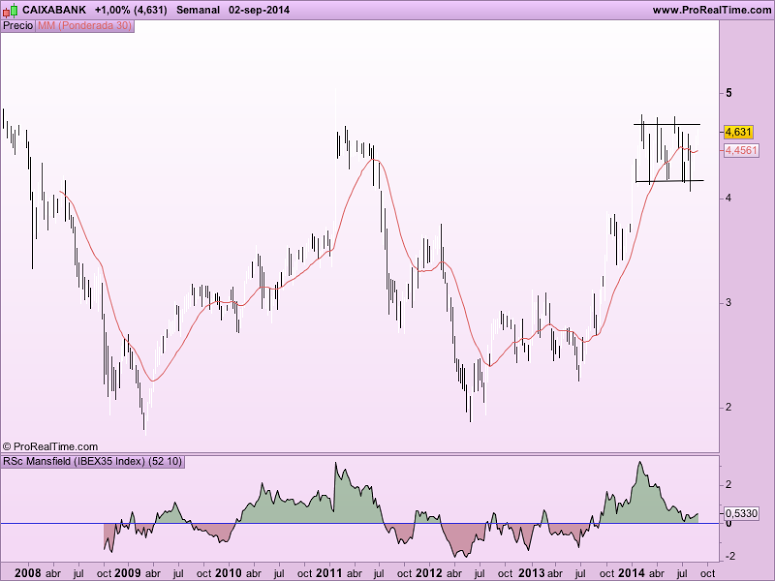Click the price axis label 4

pyautogui.click(x=729, y=198)
